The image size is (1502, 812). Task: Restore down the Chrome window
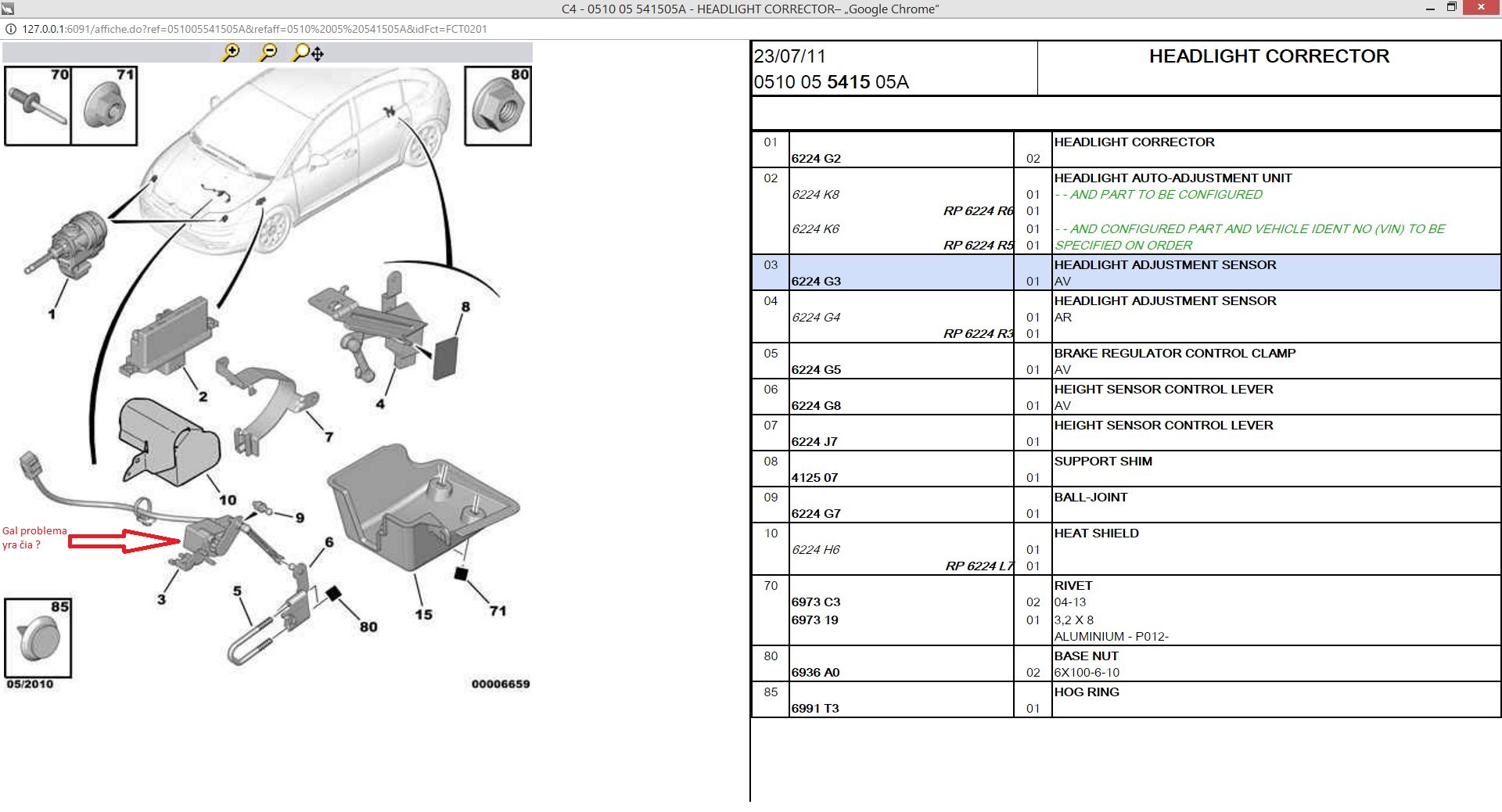(x=1451, y=8)
